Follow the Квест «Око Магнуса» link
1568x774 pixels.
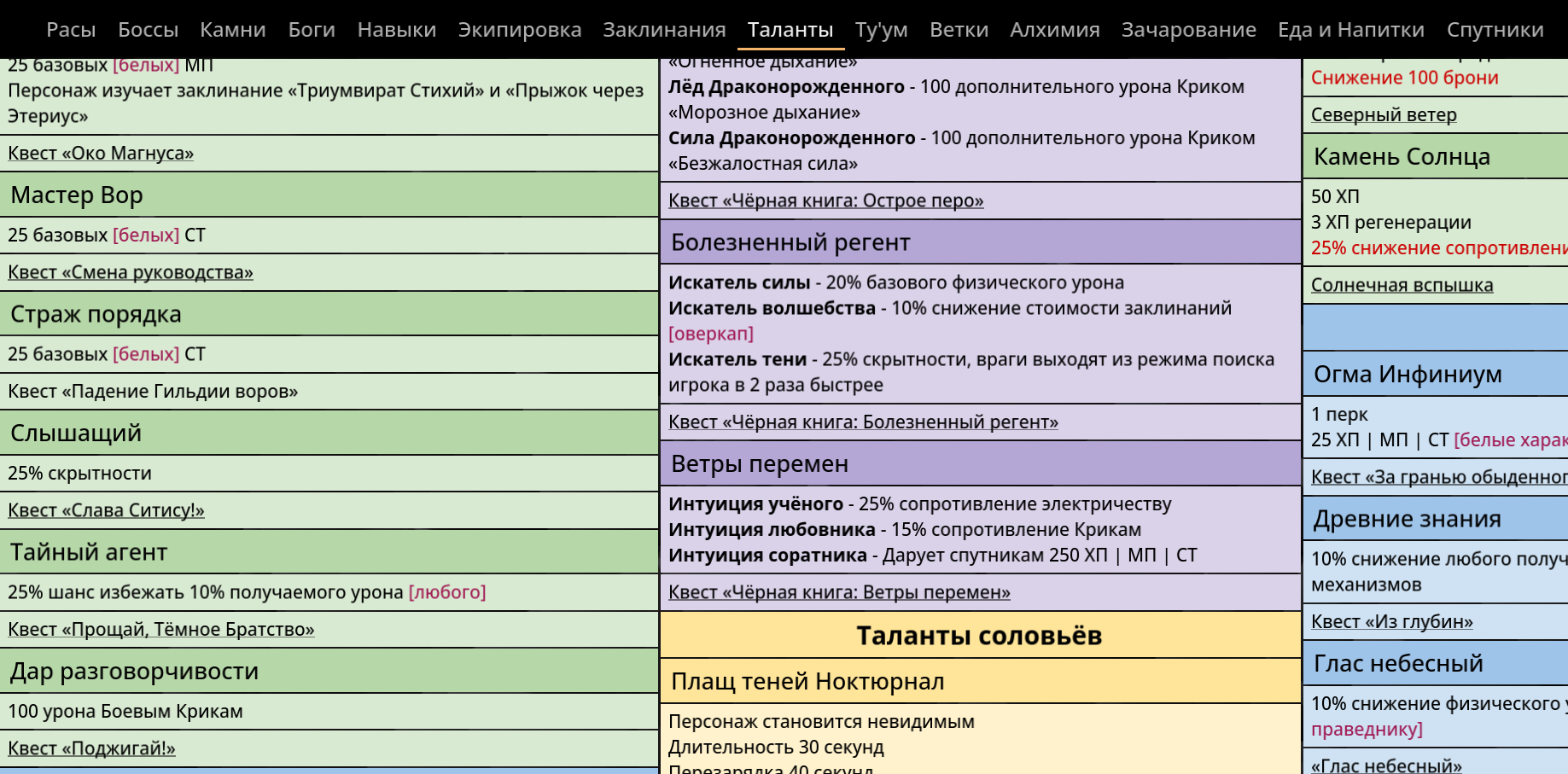click(101, 154)
